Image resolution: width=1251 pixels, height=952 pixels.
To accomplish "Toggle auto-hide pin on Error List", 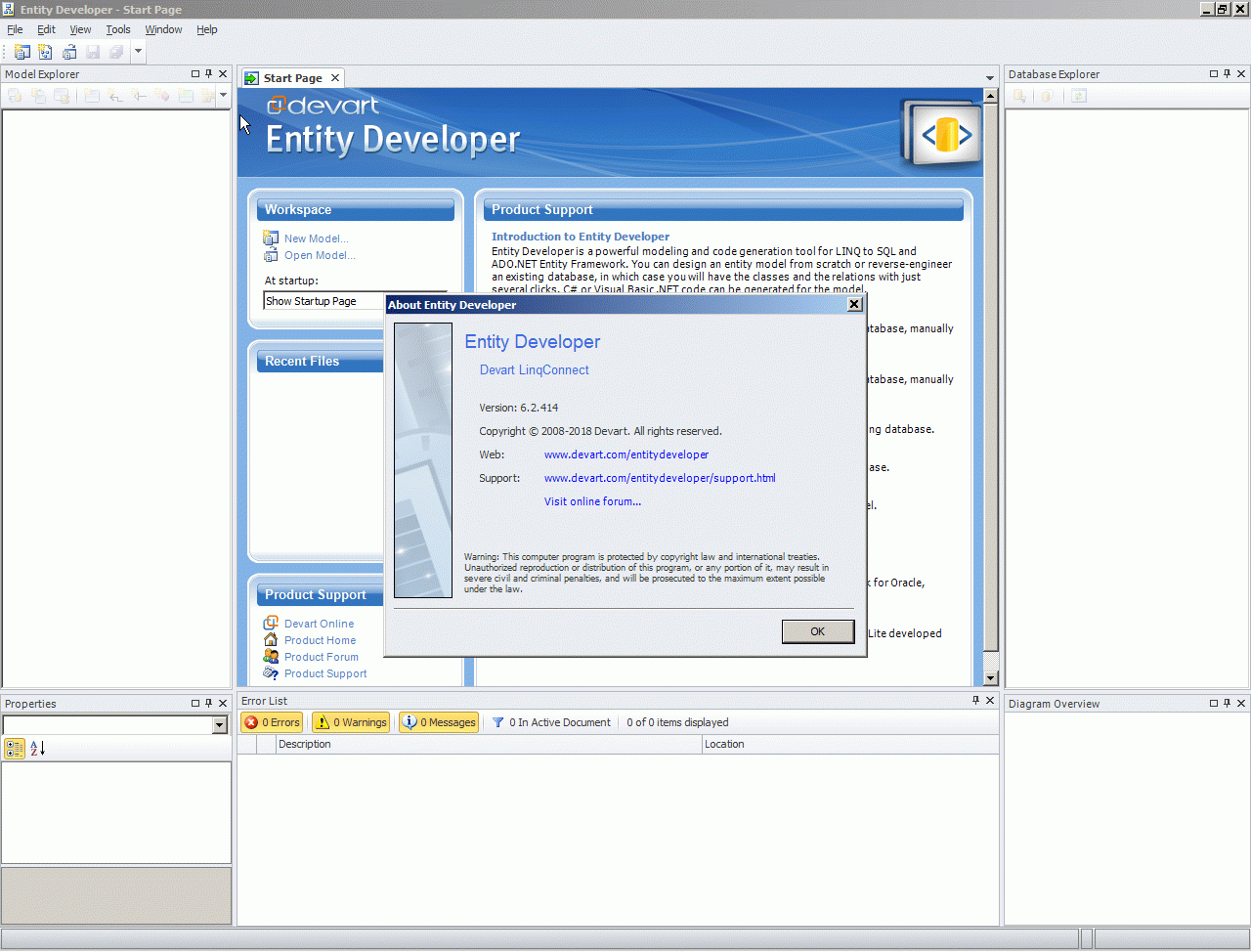I will point(975,701).
